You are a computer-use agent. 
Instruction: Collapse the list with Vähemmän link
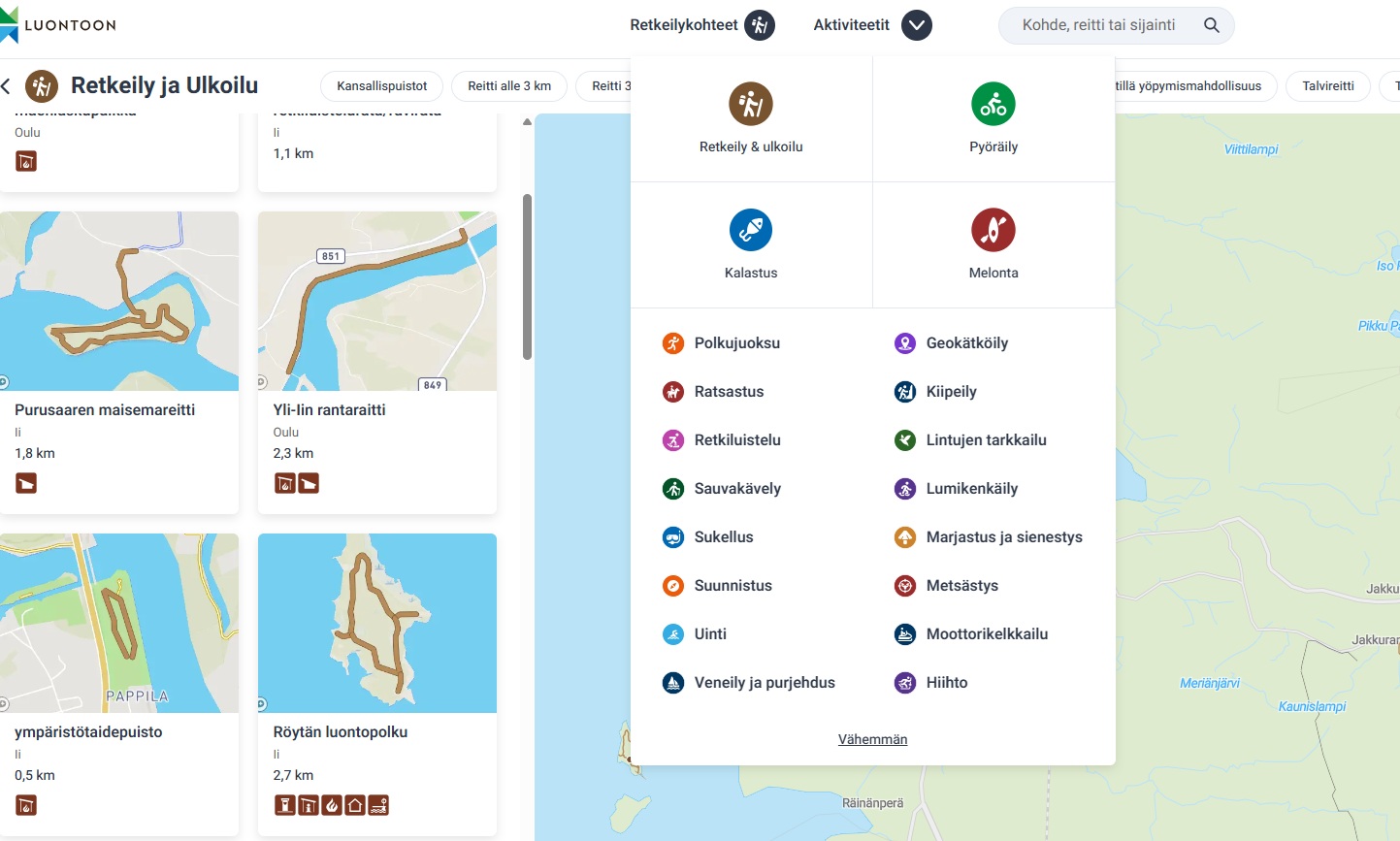[x=872, y=739]
